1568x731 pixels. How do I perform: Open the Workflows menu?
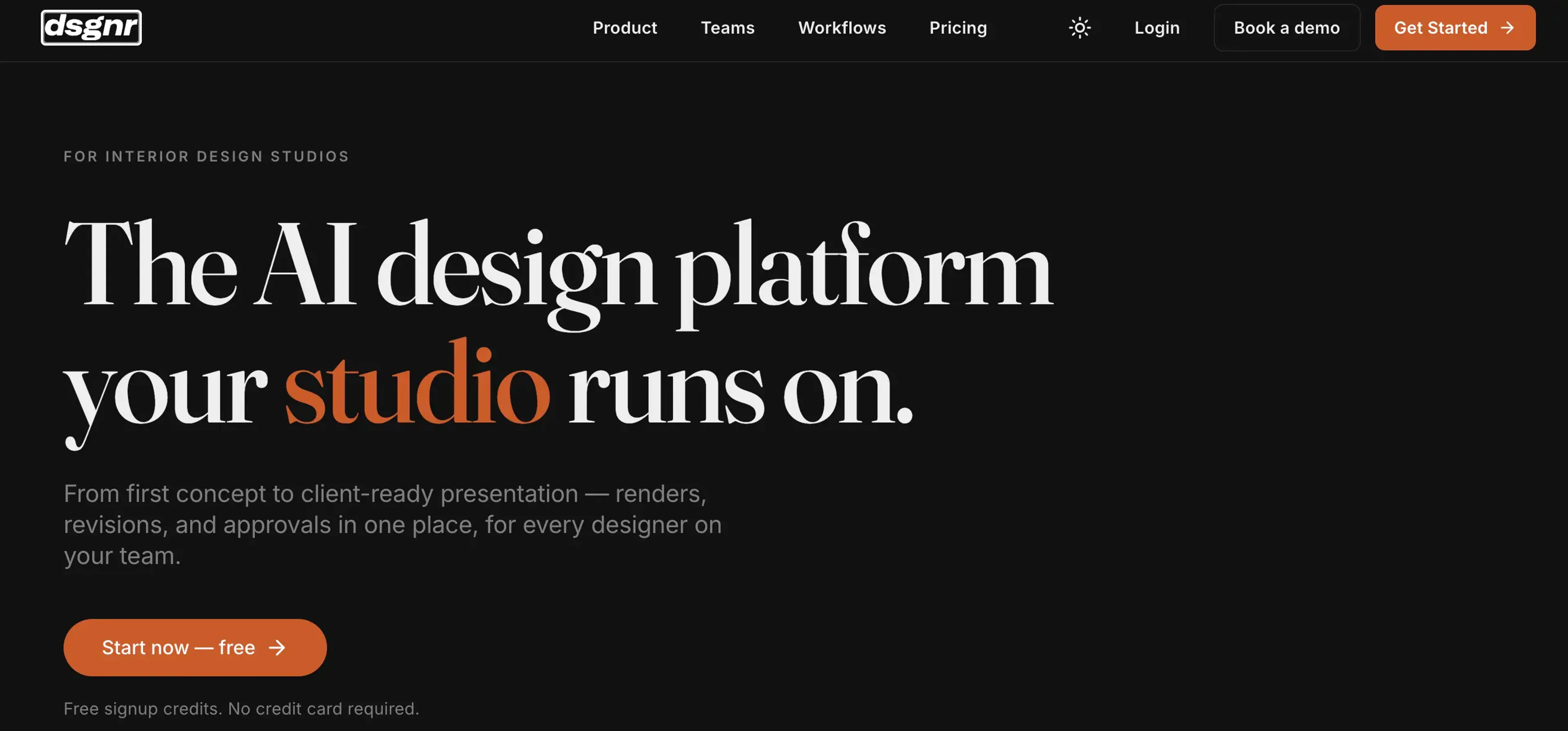pos(842,28)
